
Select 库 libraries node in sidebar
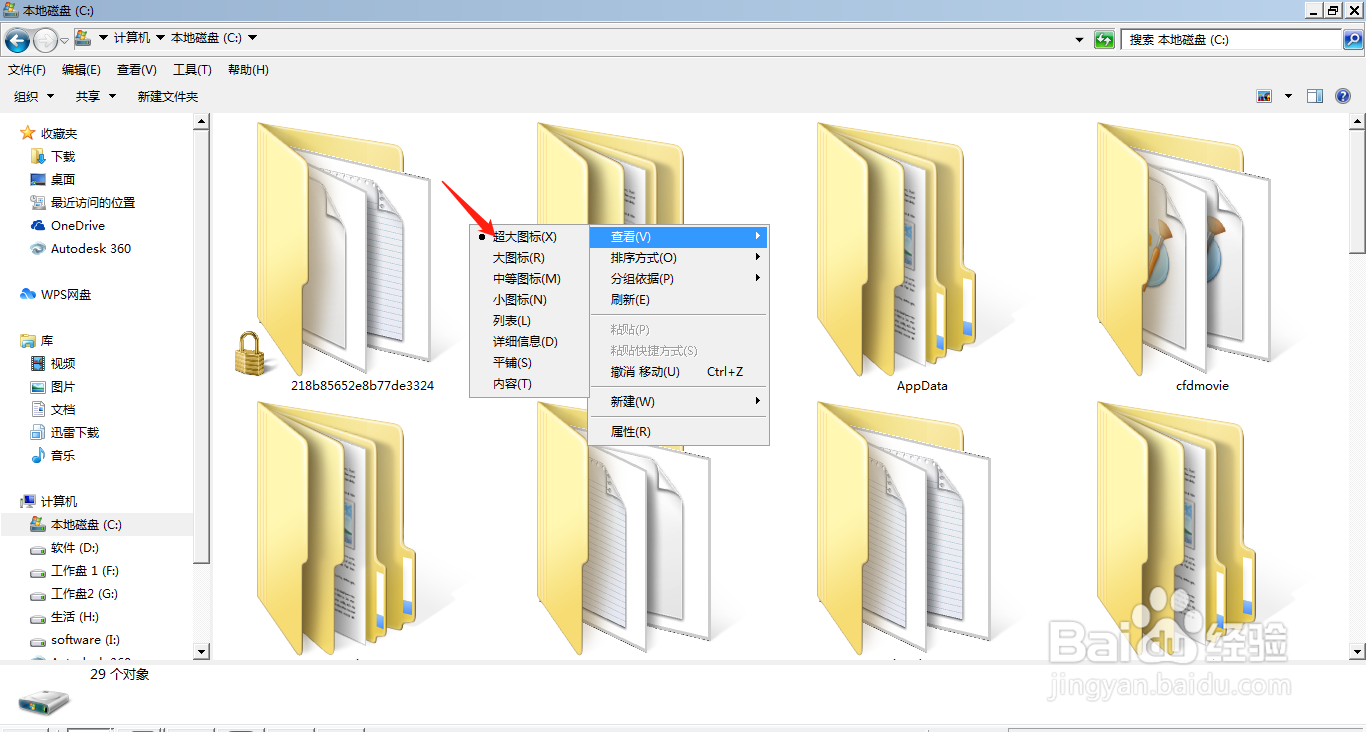tap(37, 341)
